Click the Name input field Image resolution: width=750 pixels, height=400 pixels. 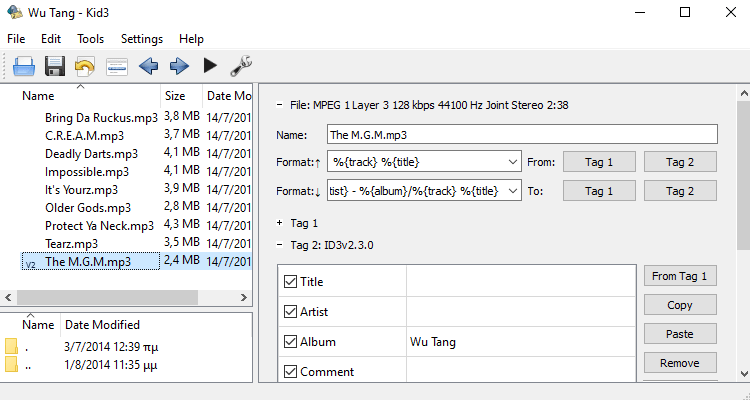(522, 134)
